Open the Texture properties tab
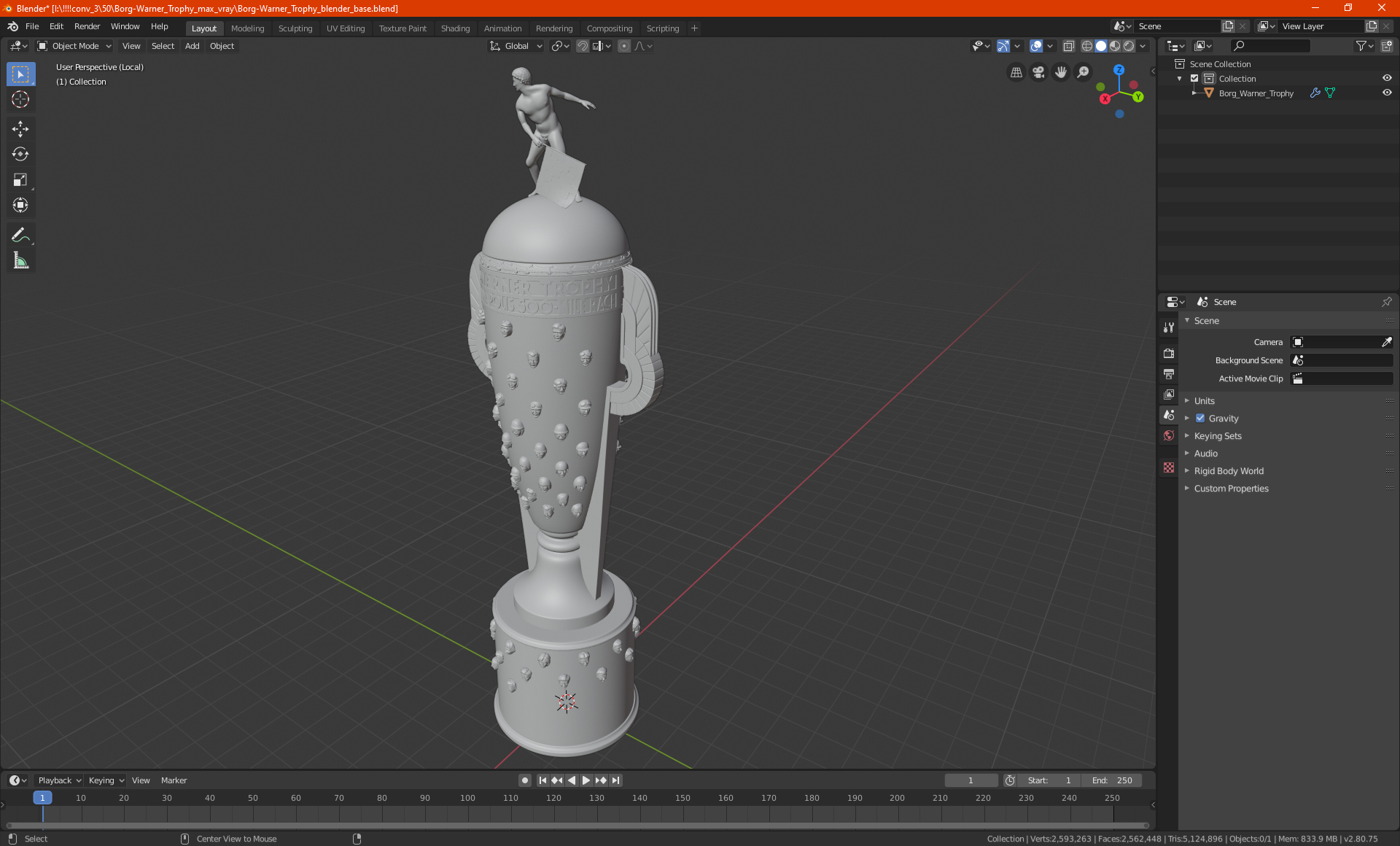This screenshot has width=1400, height=846. click(1169, 467)
